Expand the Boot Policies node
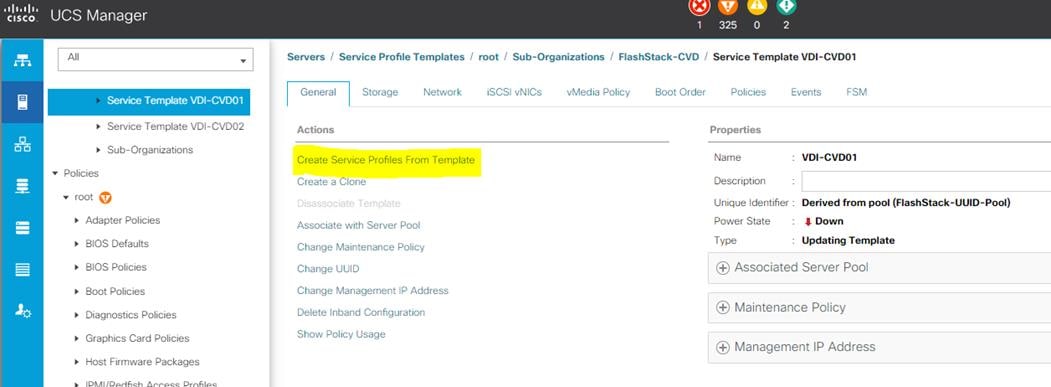Screen dimensions: 1051x387 point(77,291)
